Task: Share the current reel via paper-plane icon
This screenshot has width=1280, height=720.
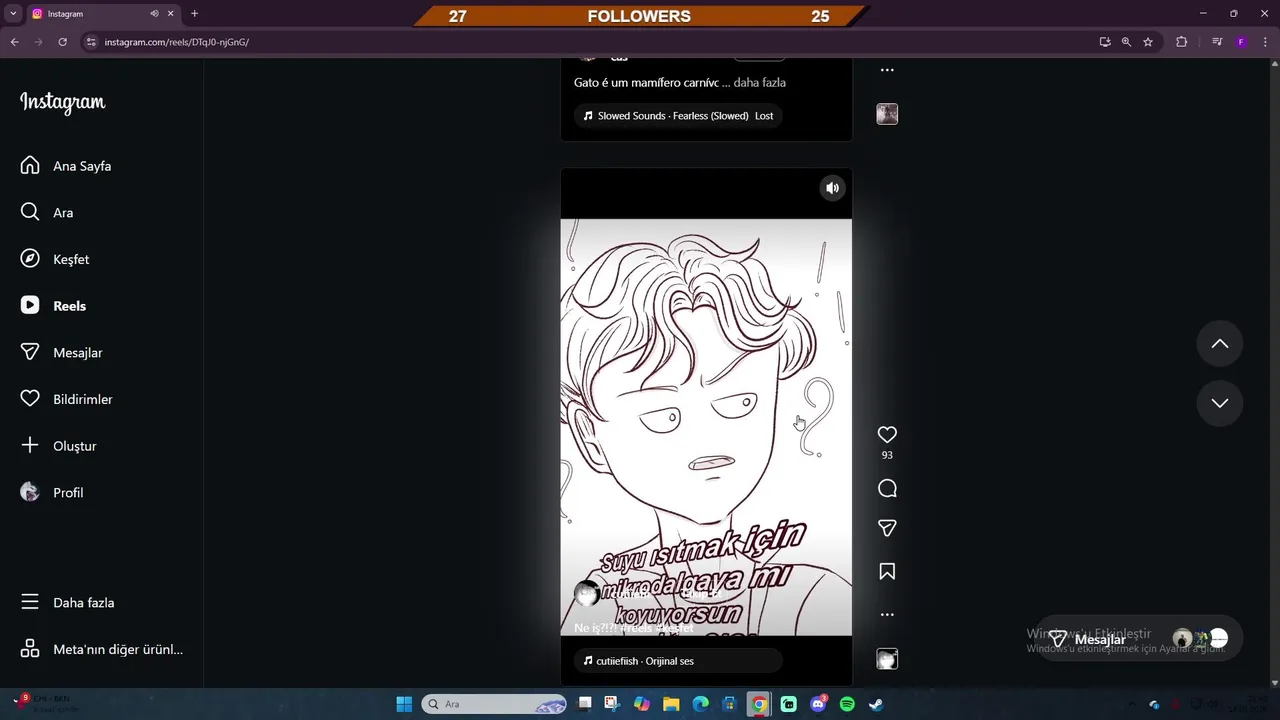Action: pyautogui.click(x=887, y=528)
